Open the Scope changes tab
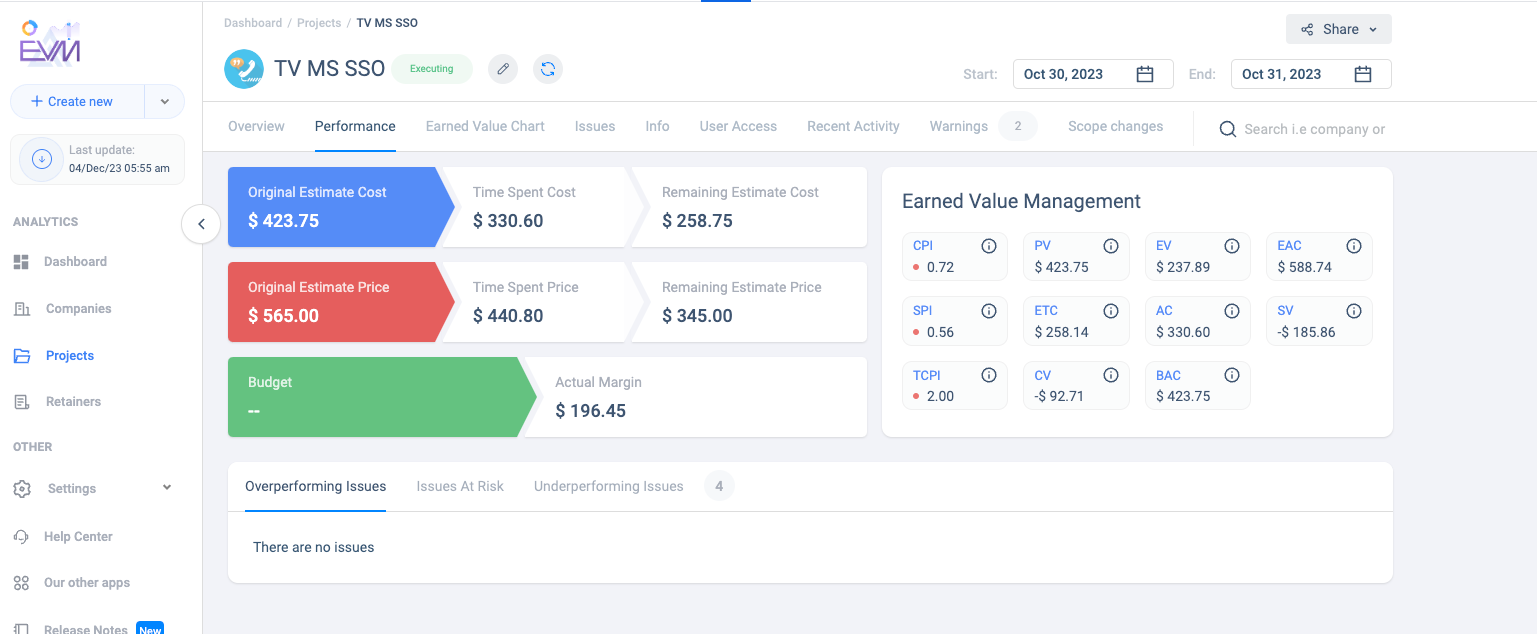Image resolution: width=1537 pixels, height=634 pixels. point(1115,126)
